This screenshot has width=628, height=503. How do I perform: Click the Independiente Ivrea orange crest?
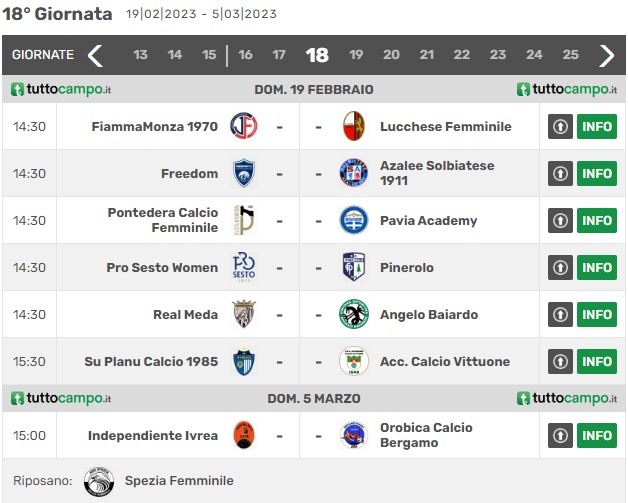point(244,435)
